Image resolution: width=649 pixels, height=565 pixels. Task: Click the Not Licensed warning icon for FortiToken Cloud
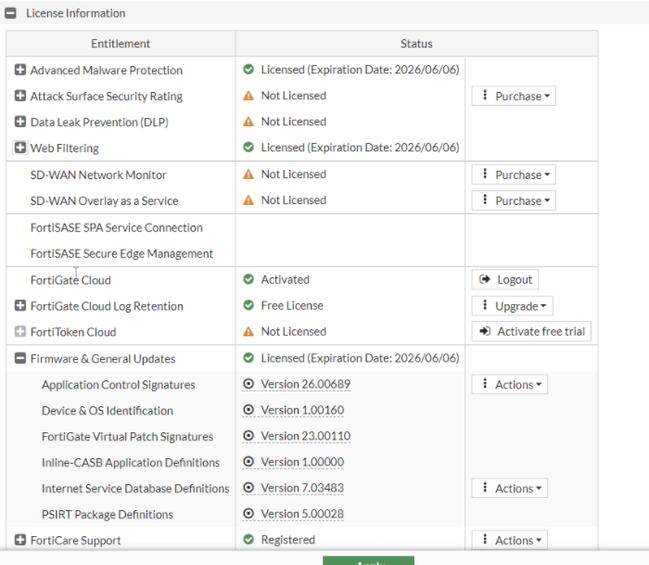click(249, 332)
